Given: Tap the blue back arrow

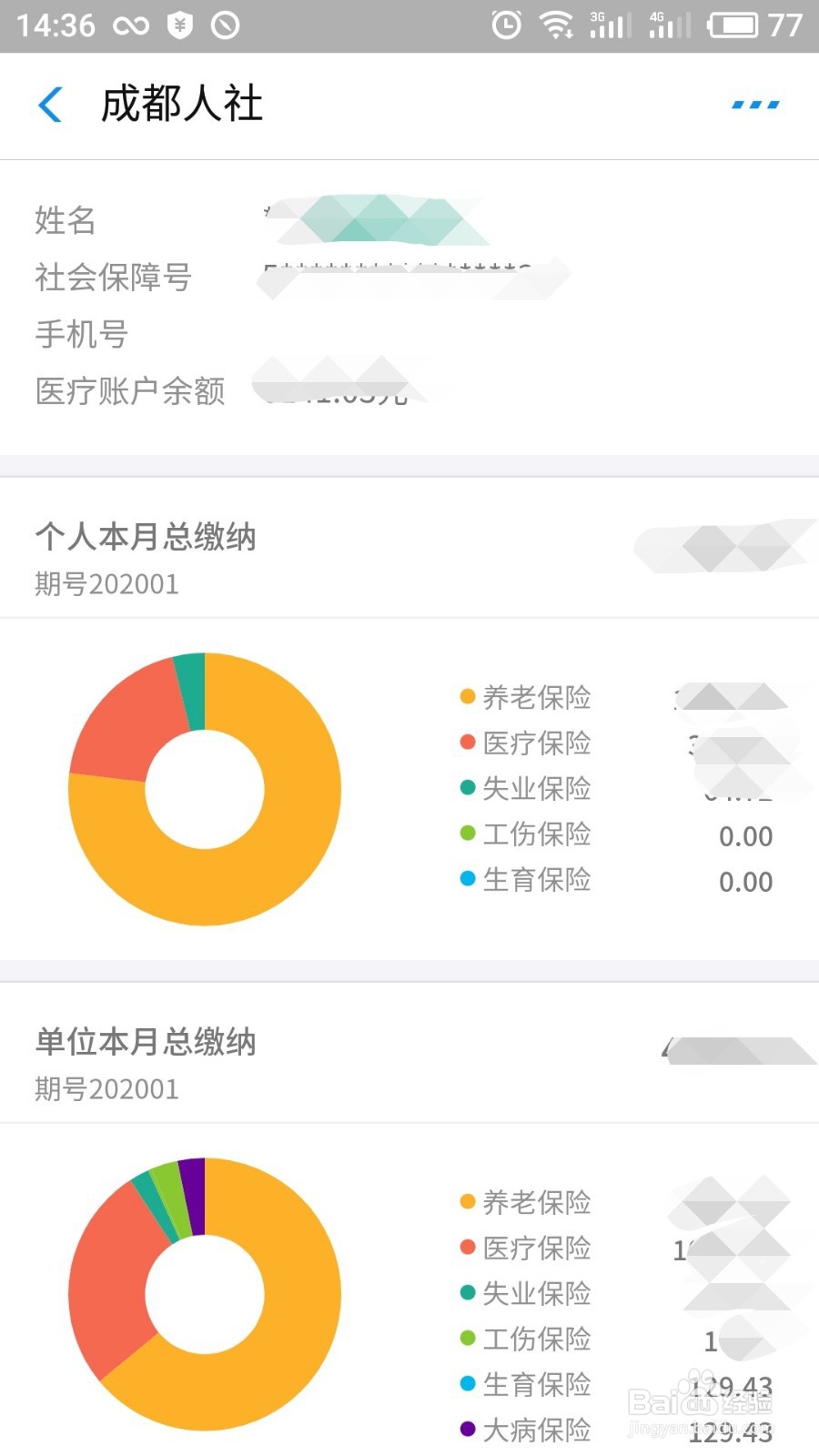Looking at the screenshot, I should click(51, 105).
